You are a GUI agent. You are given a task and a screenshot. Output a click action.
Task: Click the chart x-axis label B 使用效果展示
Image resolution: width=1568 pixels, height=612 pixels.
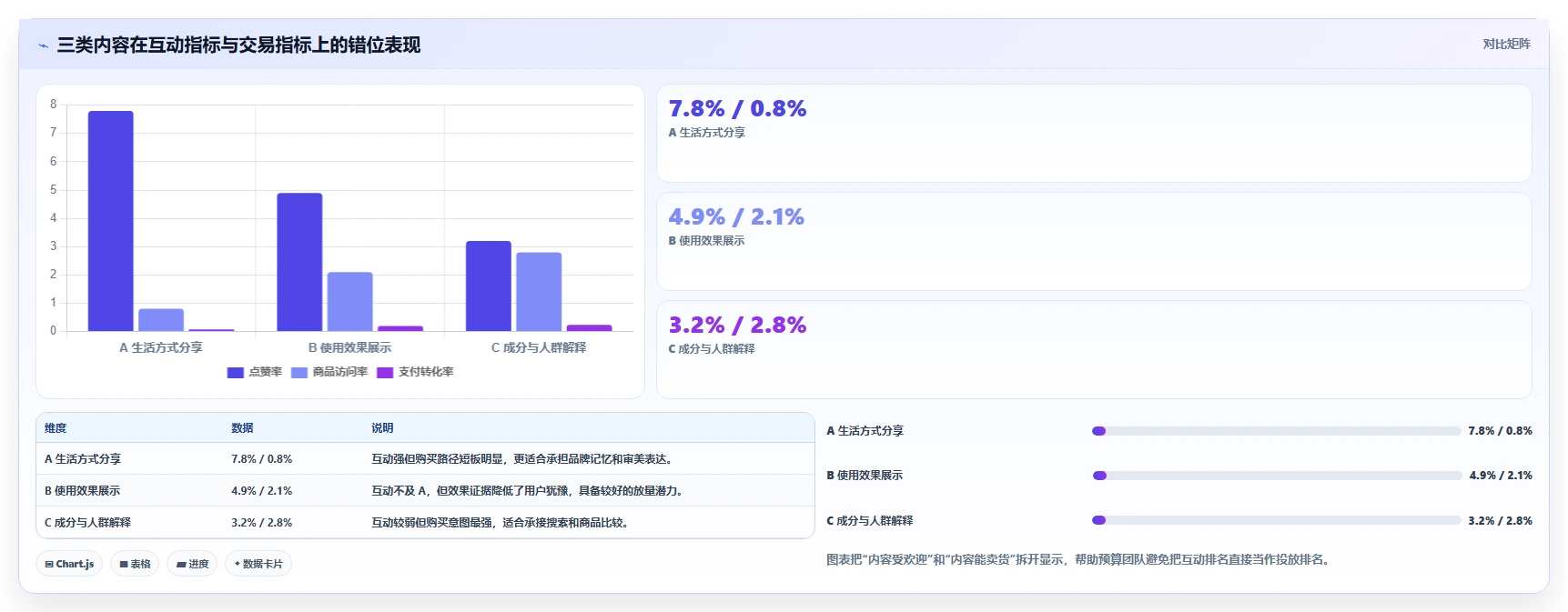349,347
